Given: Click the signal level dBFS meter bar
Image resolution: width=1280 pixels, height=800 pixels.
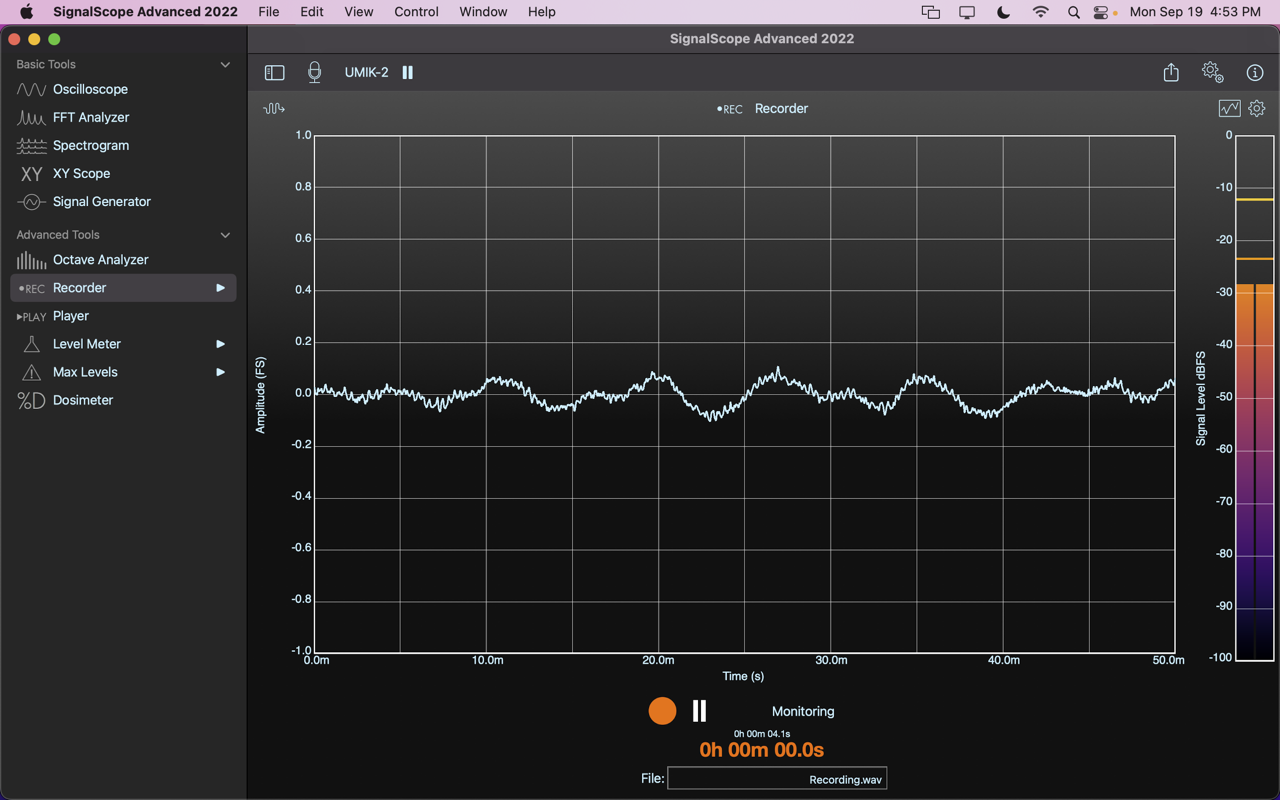Looking at the screenshot, I should tap(1255, 398).
